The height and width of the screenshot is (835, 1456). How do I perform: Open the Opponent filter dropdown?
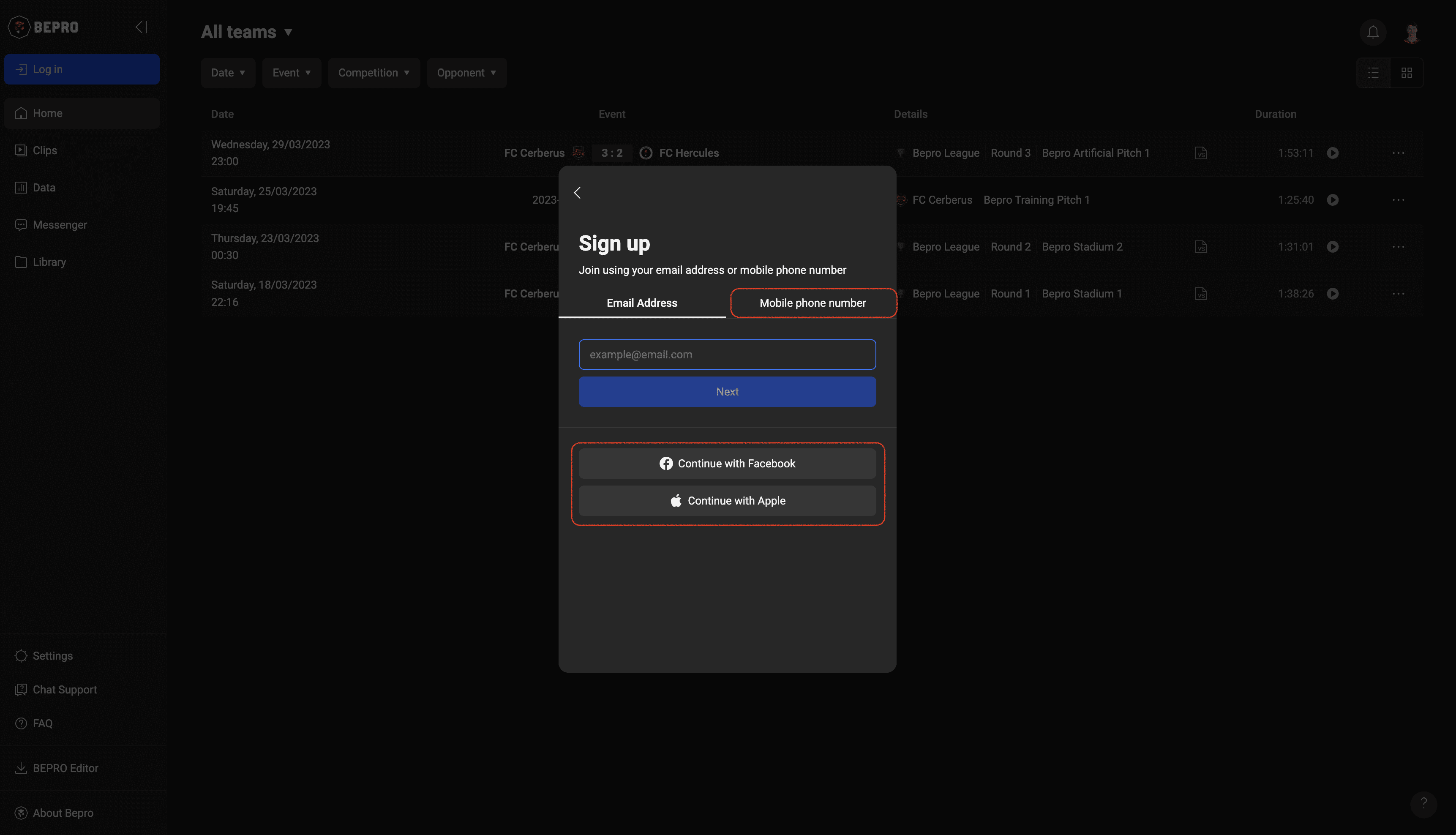(x=466, y=73)
